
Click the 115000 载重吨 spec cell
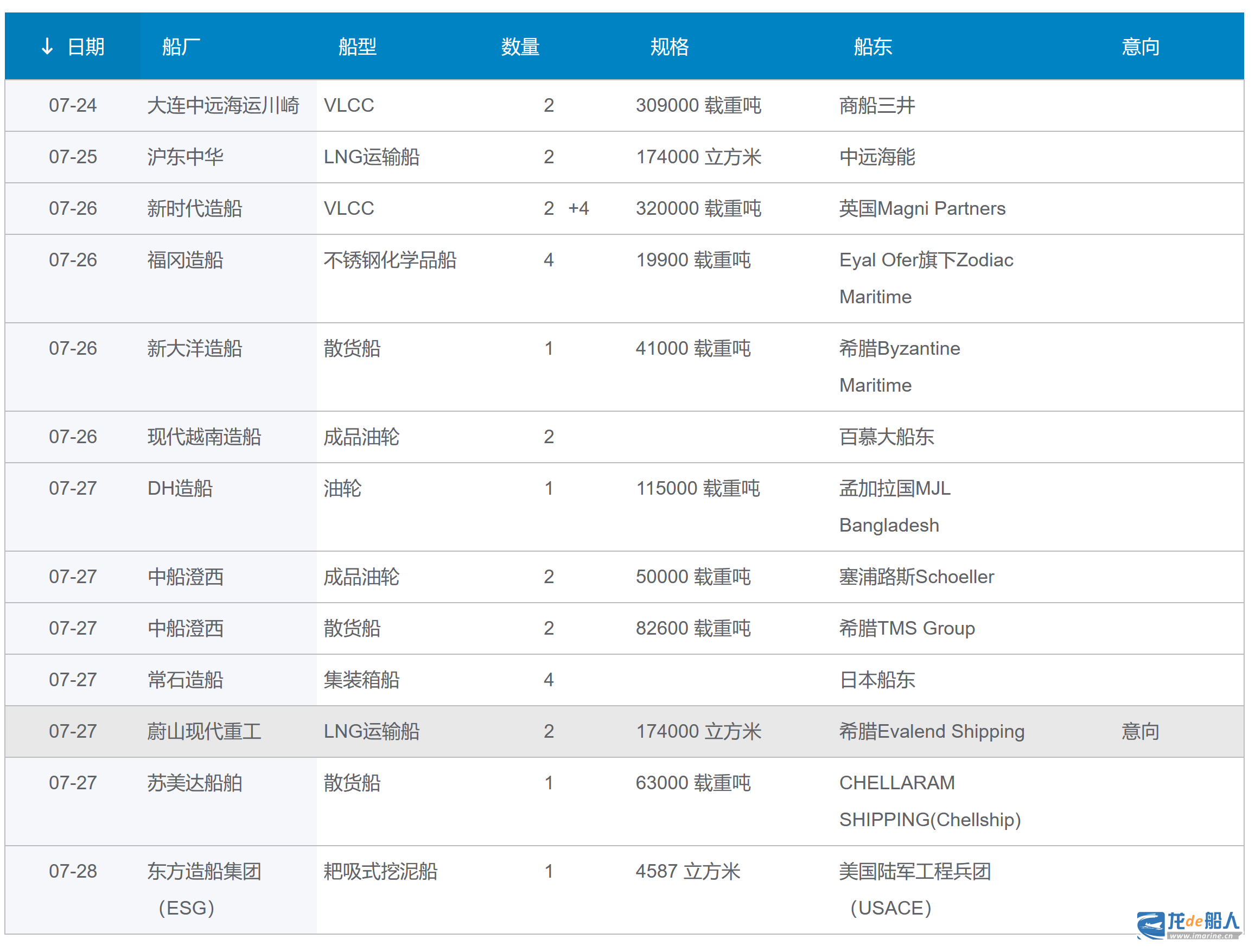tap(697, 489)
